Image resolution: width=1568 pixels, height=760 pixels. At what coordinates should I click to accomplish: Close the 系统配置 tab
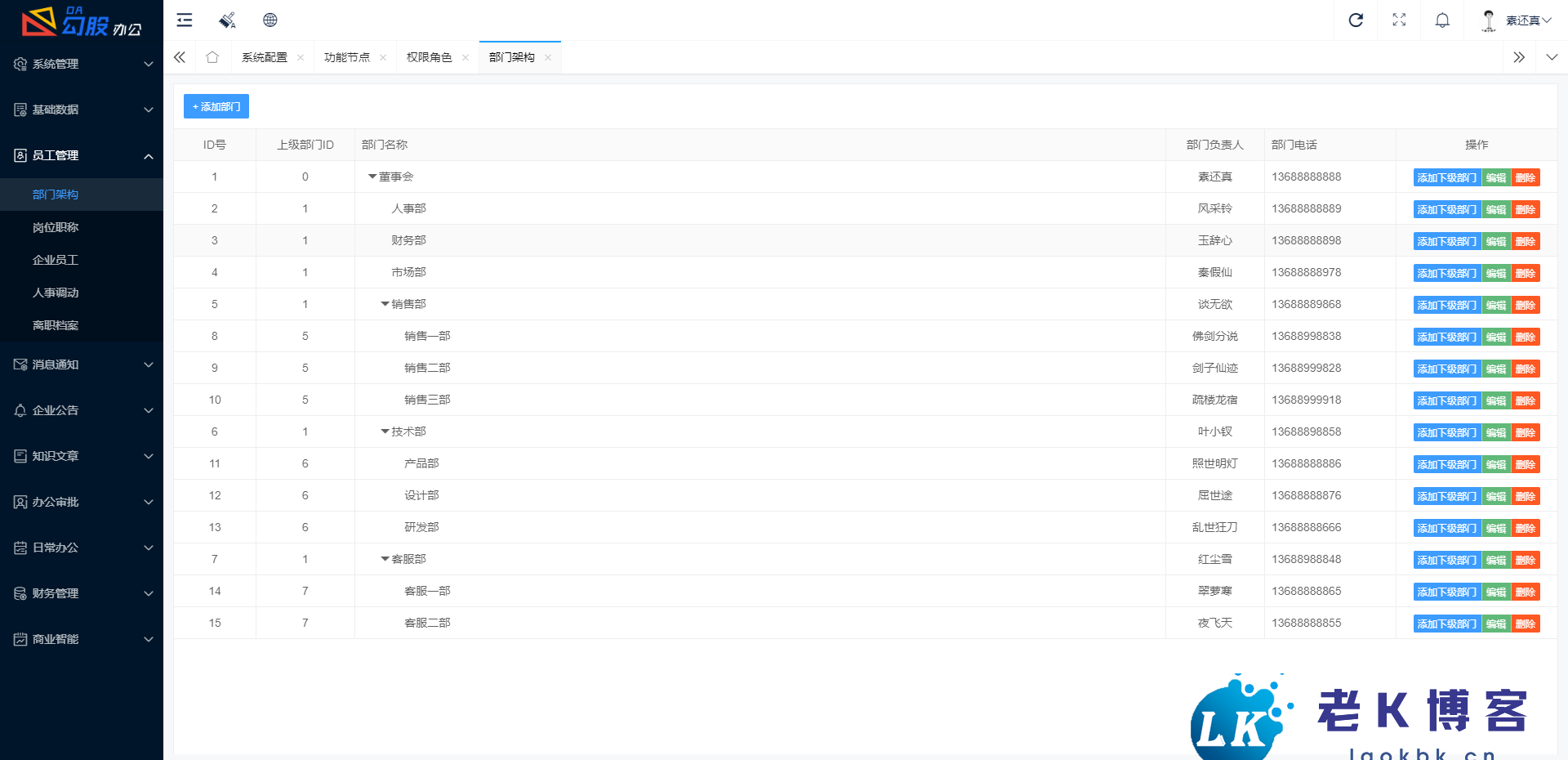click(301, 57)
